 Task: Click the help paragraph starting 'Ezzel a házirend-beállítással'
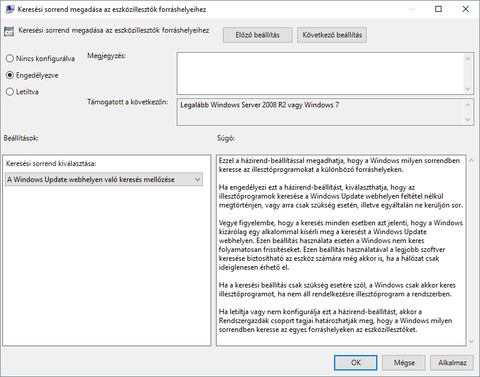pos(339,165)
